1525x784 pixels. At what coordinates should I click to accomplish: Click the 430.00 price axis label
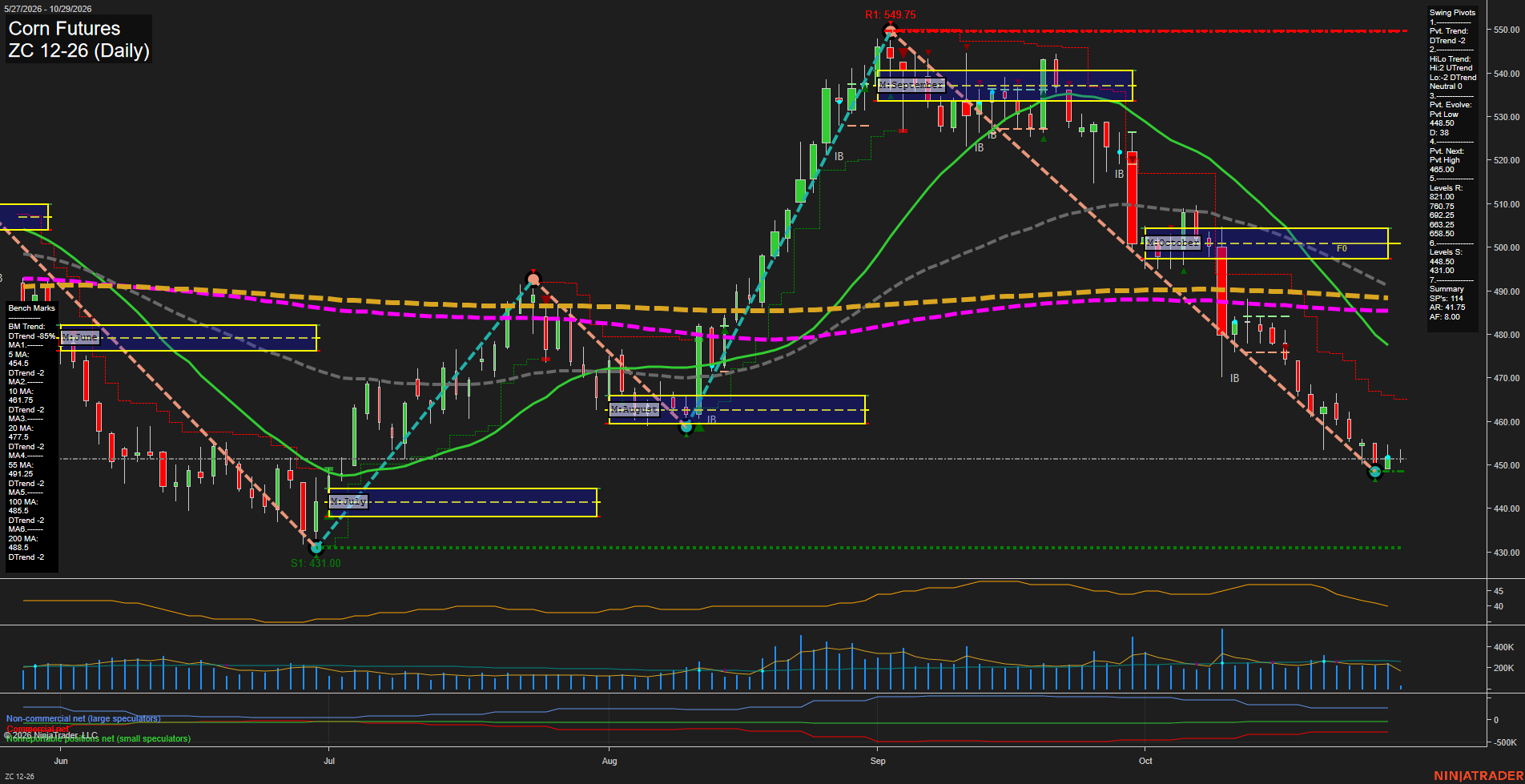coord(1507,553)
